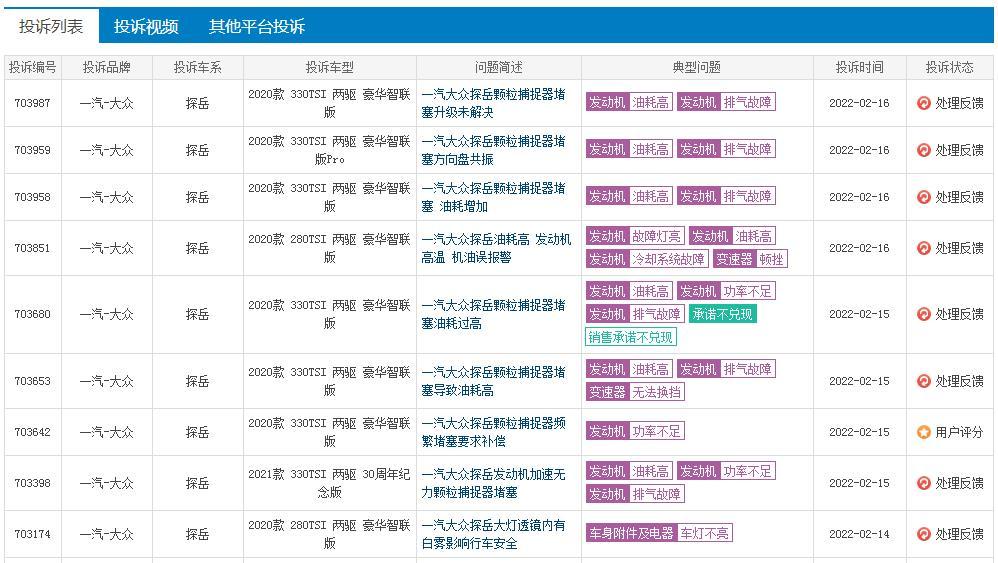998x563 pixels.
Task: Select complaint number 703851
Action: coord(32,248)
